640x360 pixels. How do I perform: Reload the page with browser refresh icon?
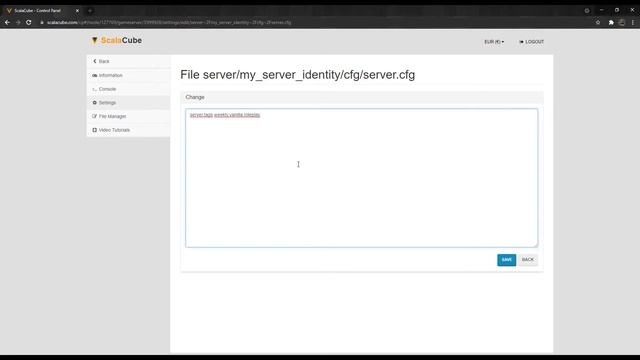29,22
